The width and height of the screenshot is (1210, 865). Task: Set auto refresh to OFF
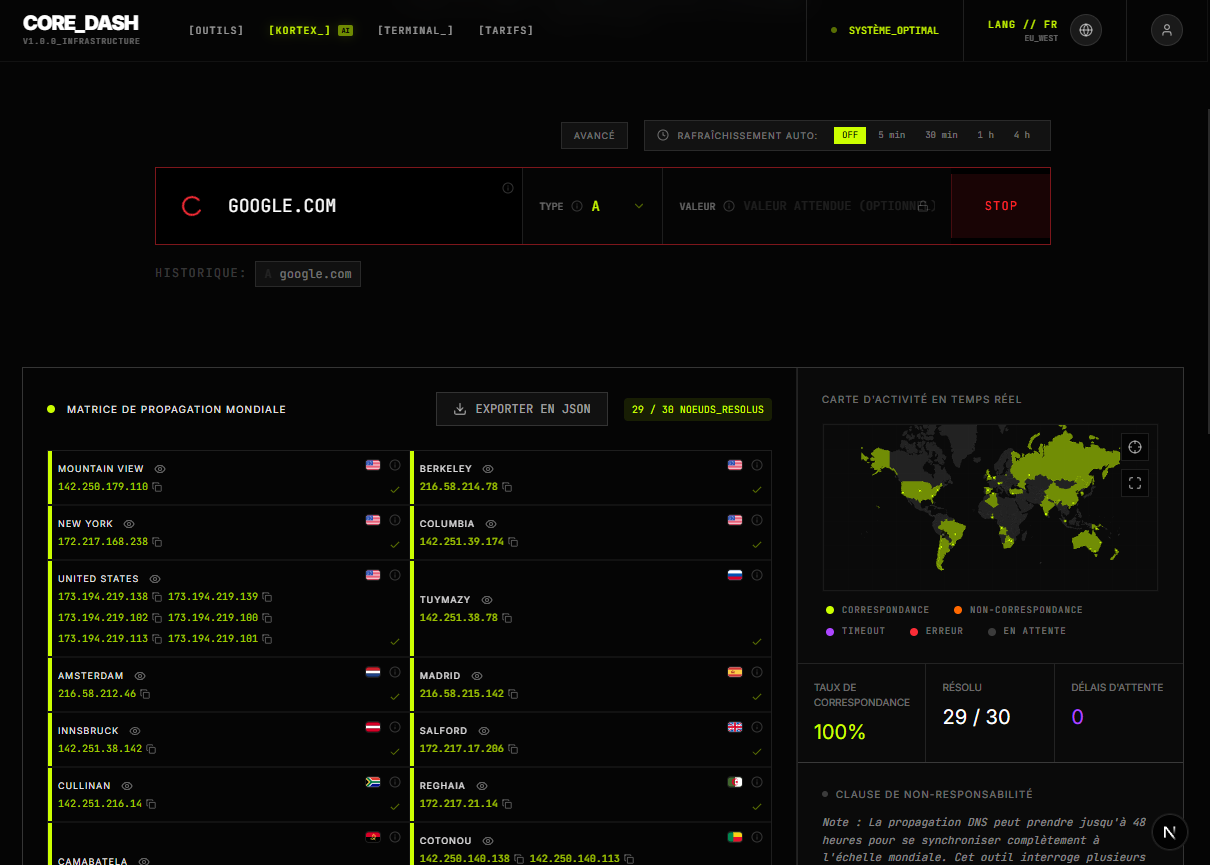pyautogui.click(x=850, y=135)
